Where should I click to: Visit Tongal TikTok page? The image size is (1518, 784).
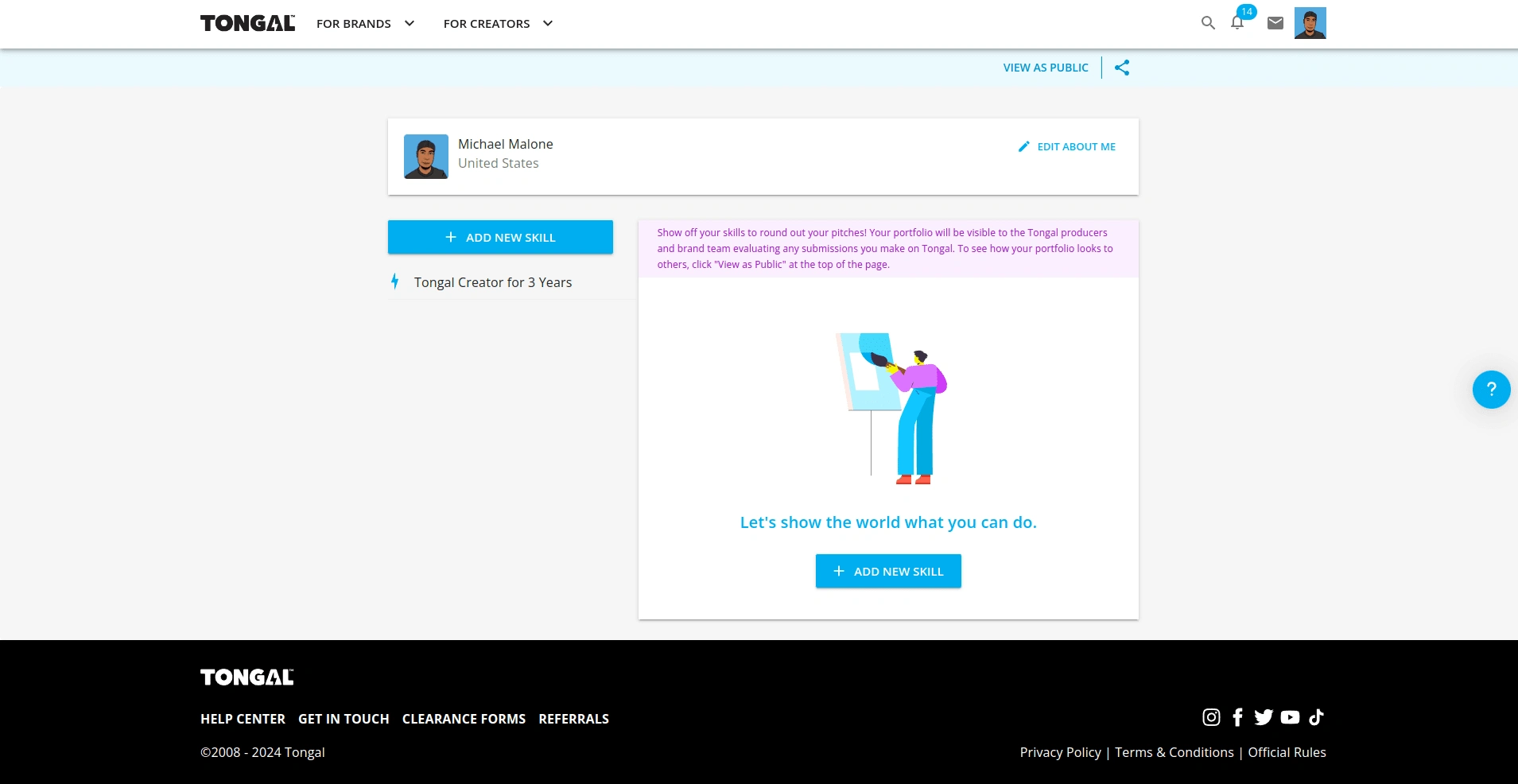pyautogui.click(x=1316, y=717)
